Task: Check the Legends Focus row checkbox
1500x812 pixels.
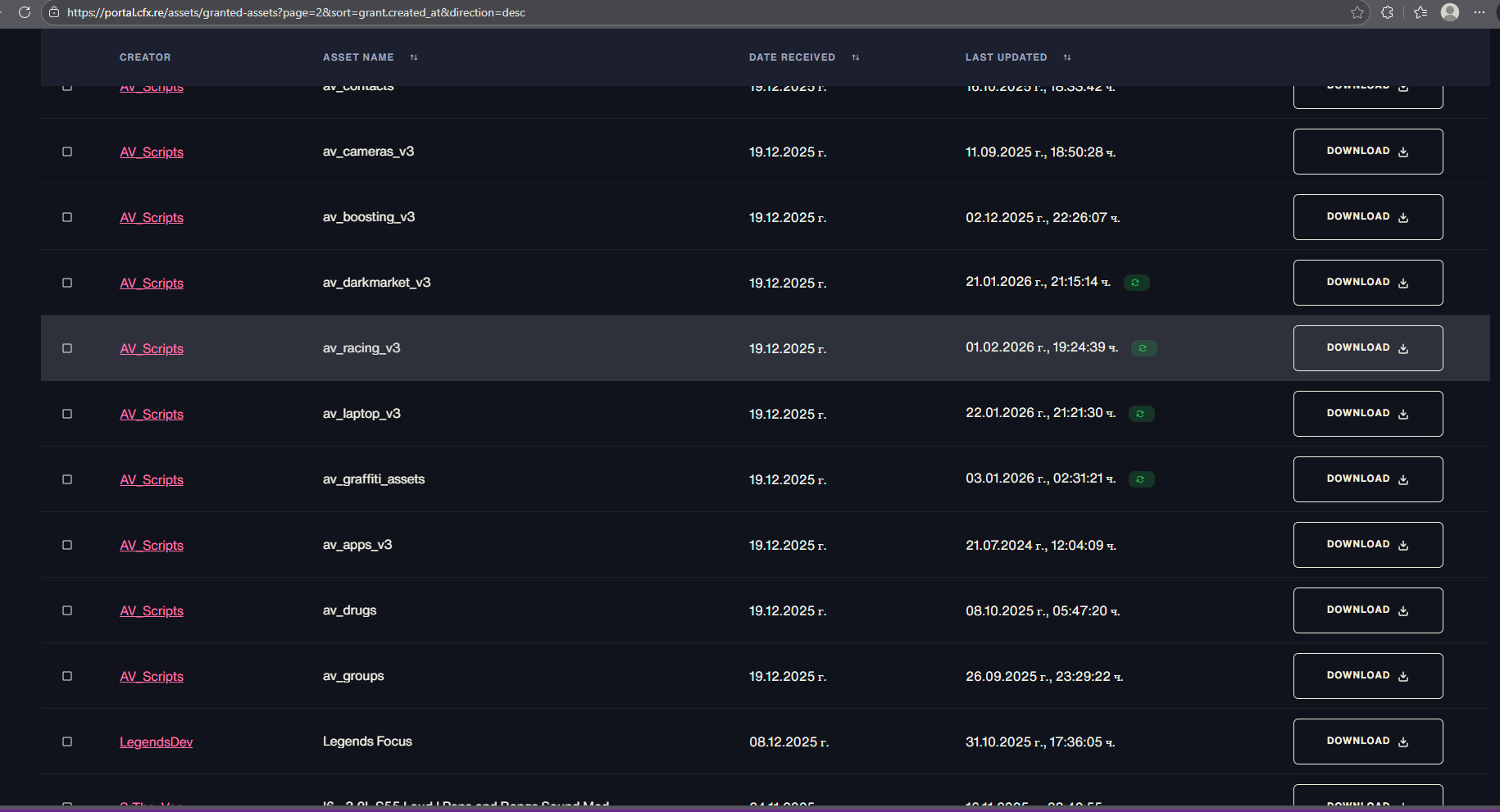Action: click(x=67, y=742)
